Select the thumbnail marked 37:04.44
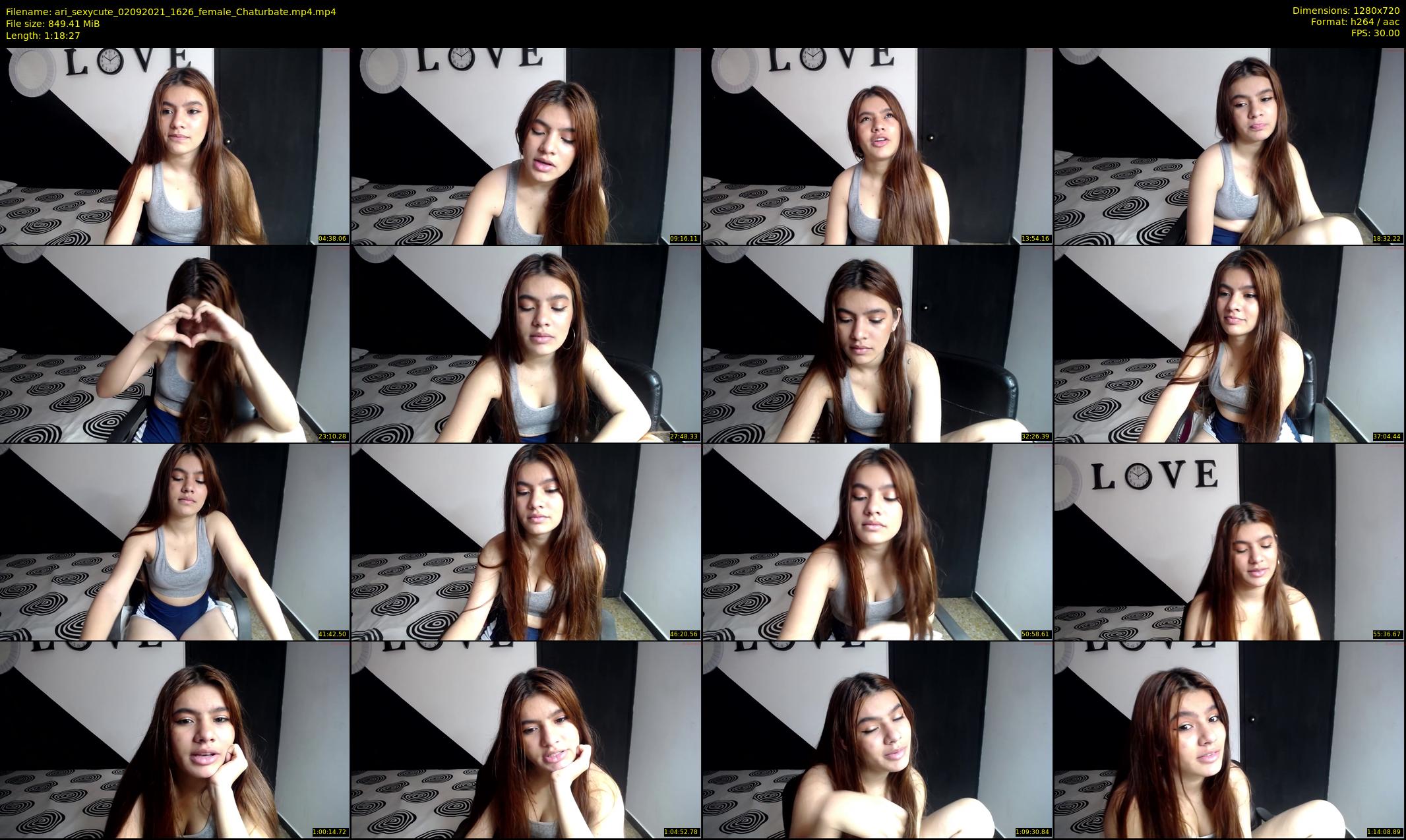This screenshot has height=840, width=1406. tap(1229, 344)
